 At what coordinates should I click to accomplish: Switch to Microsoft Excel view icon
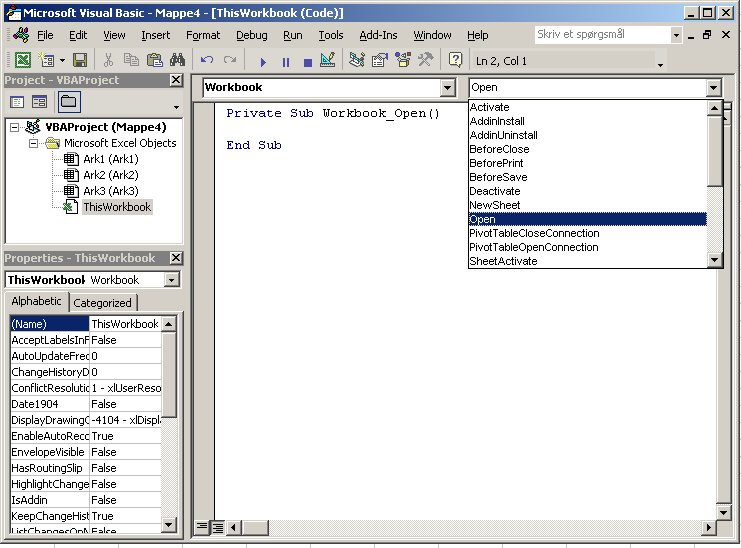coord(23,60)
